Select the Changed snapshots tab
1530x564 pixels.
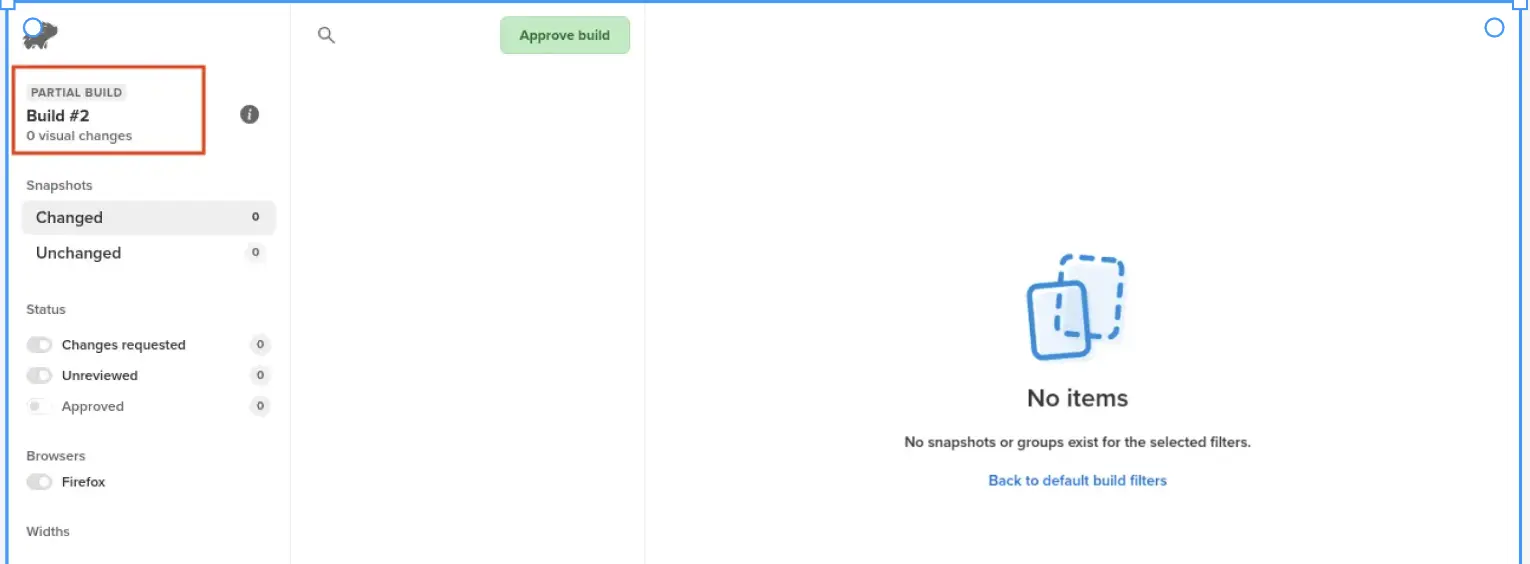69,218
